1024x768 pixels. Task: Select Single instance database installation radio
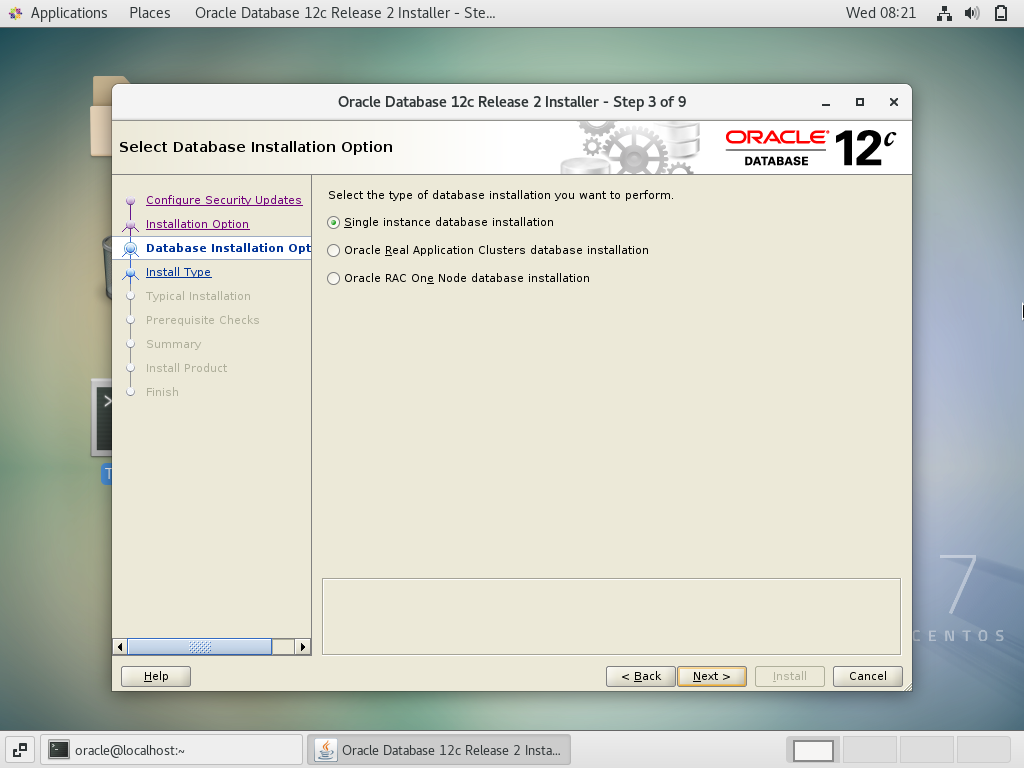point(334,223)
